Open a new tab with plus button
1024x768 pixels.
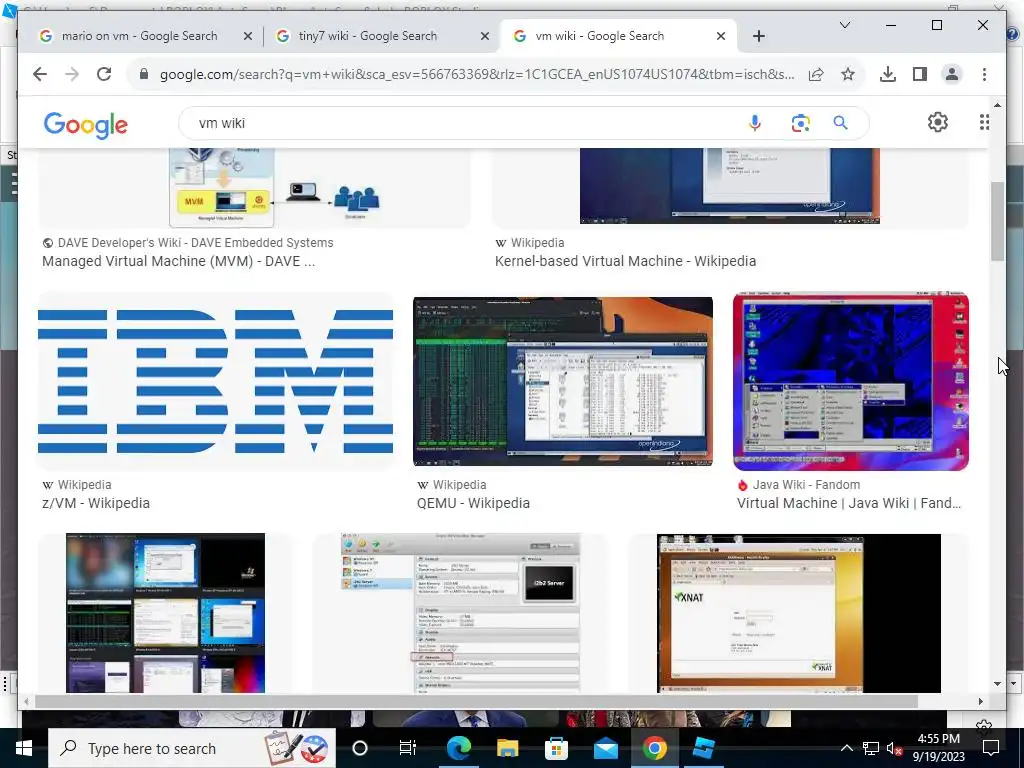coord(758,37)
